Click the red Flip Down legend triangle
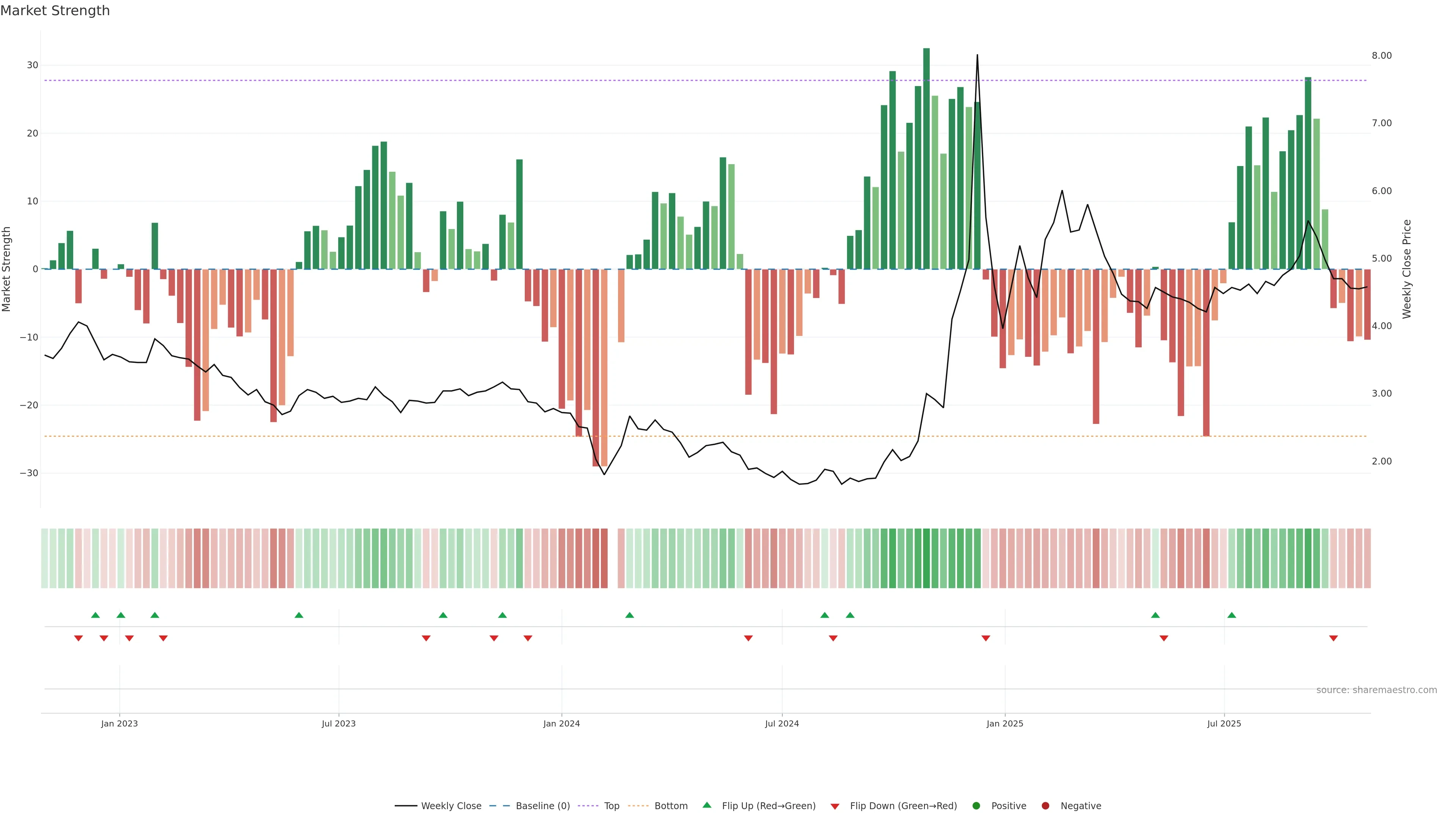Image resolution: width=1456 pixels, height=819 pixels. click(x=835, y=806)
